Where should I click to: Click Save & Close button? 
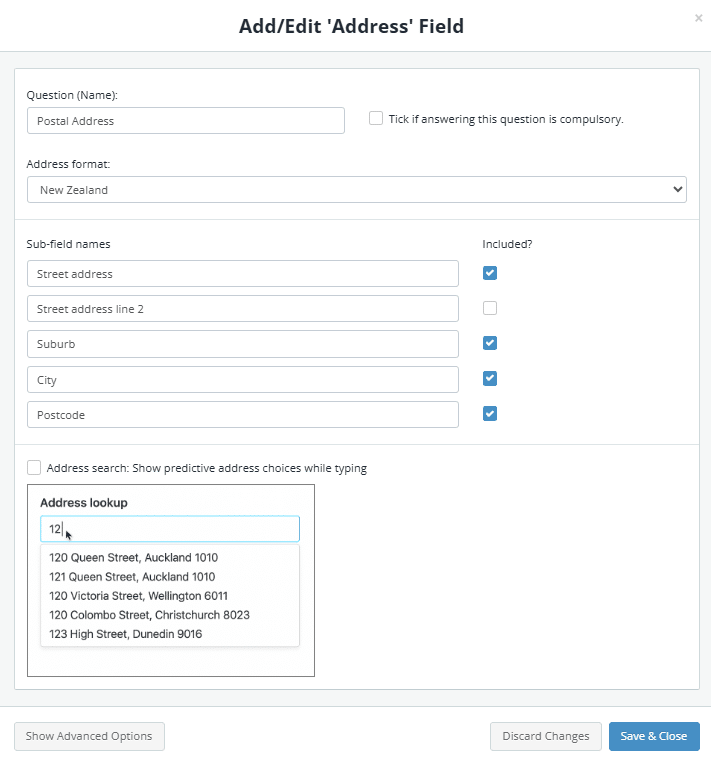tap(654, 736)
